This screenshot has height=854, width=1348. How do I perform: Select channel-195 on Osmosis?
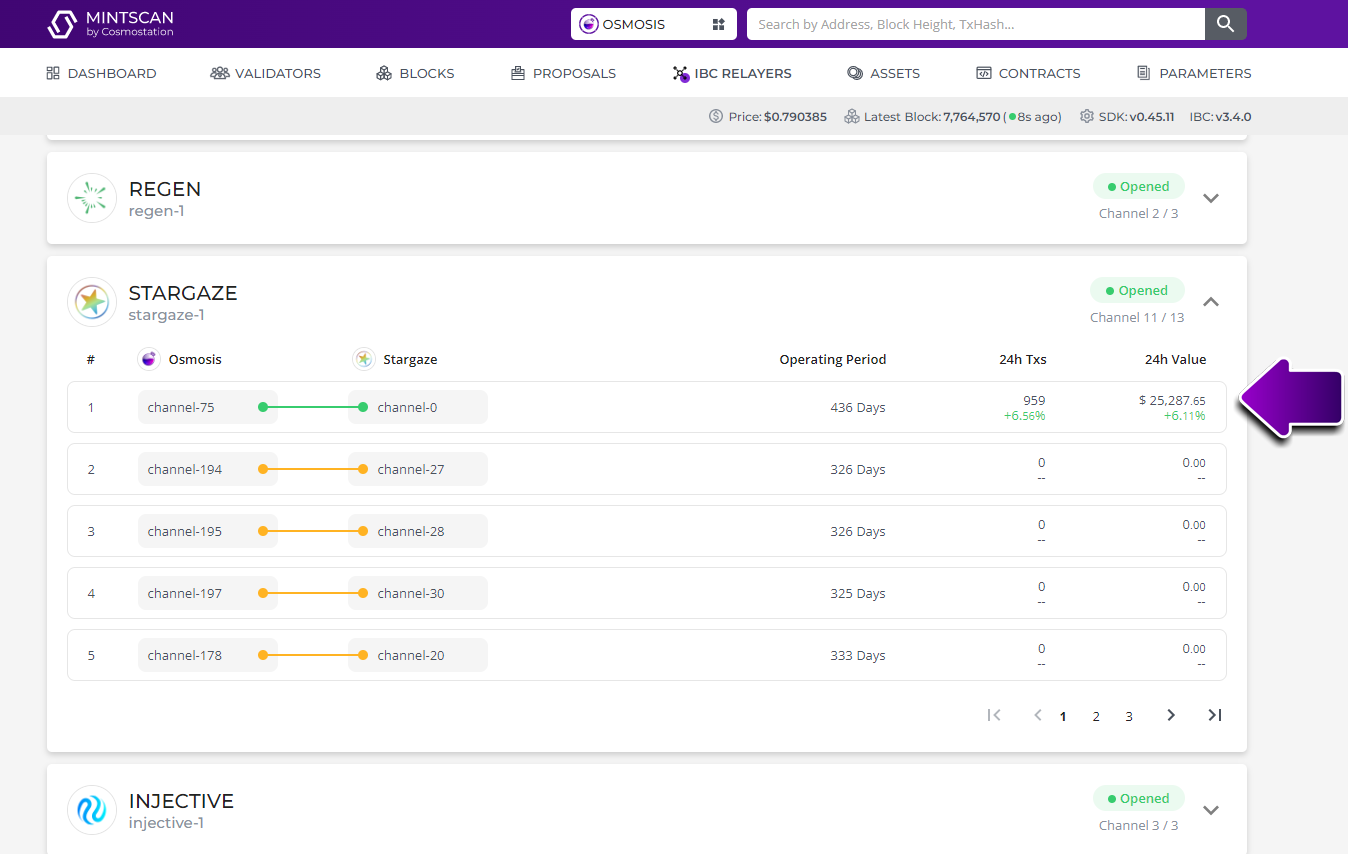[208, 531]
